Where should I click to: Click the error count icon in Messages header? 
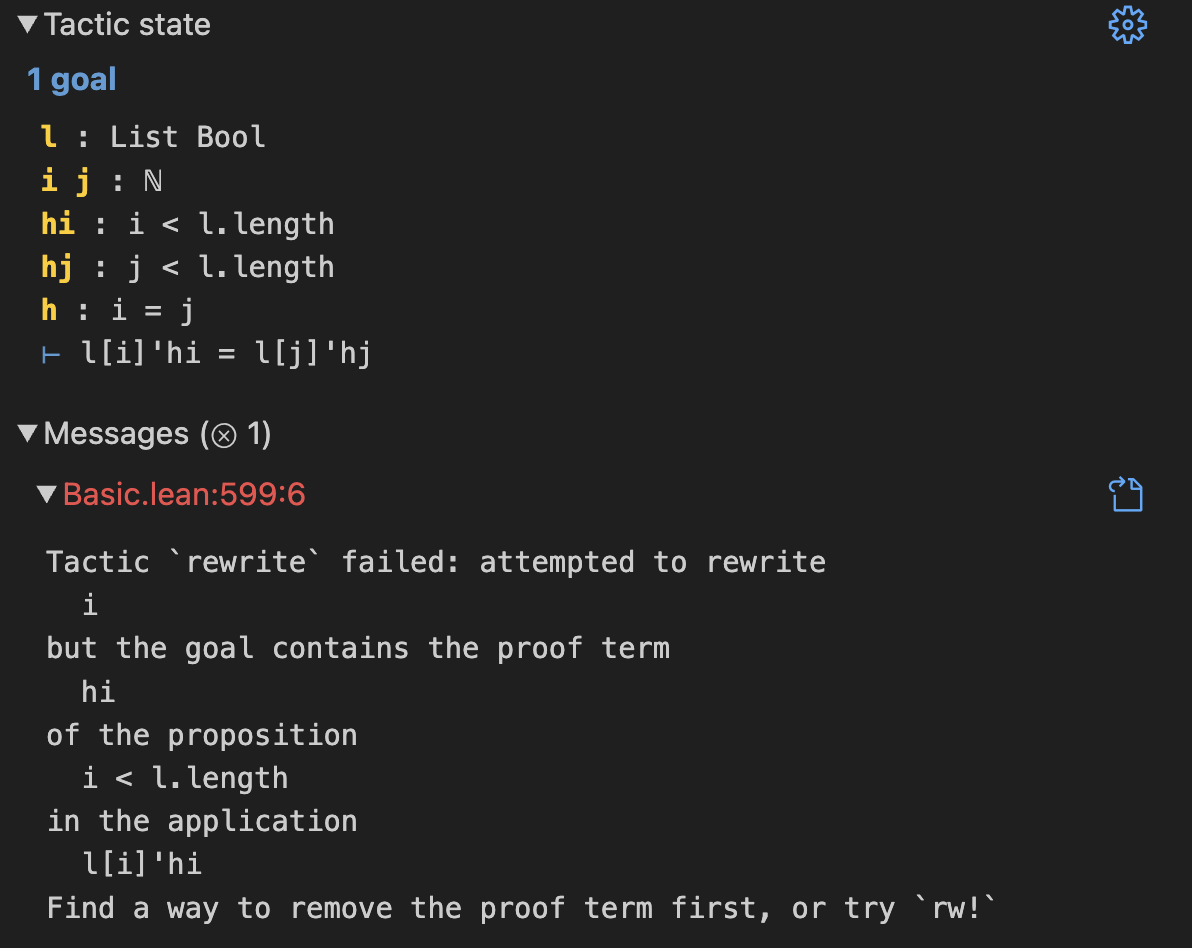coord(225,434)
